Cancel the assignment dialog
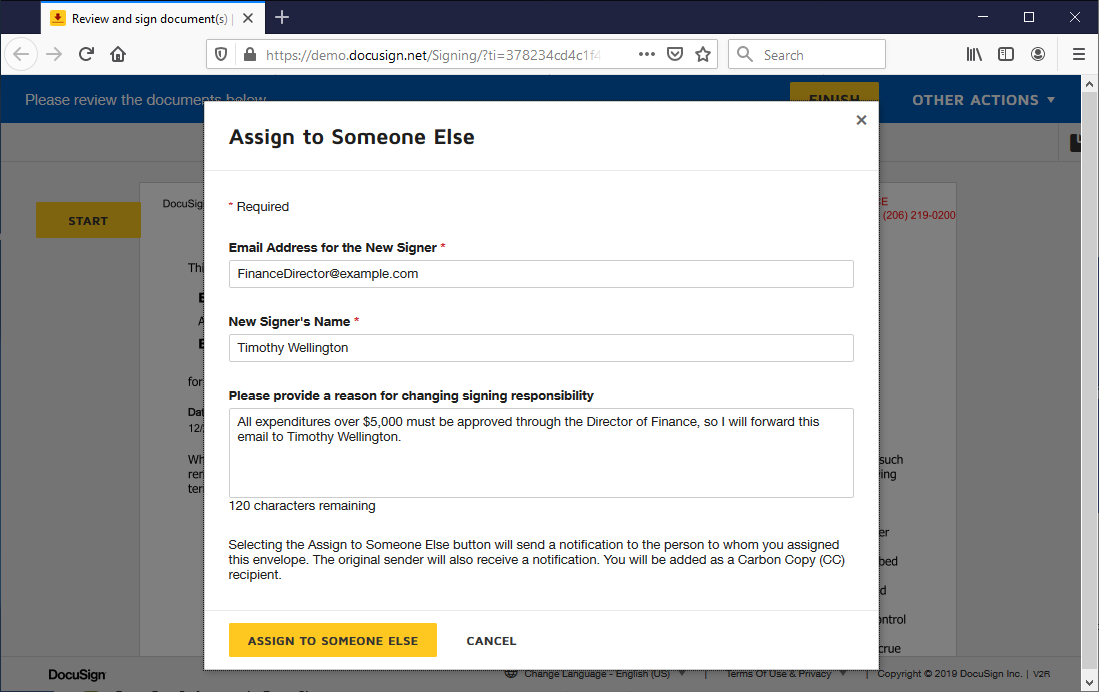1099x692 pixels. 491,641
